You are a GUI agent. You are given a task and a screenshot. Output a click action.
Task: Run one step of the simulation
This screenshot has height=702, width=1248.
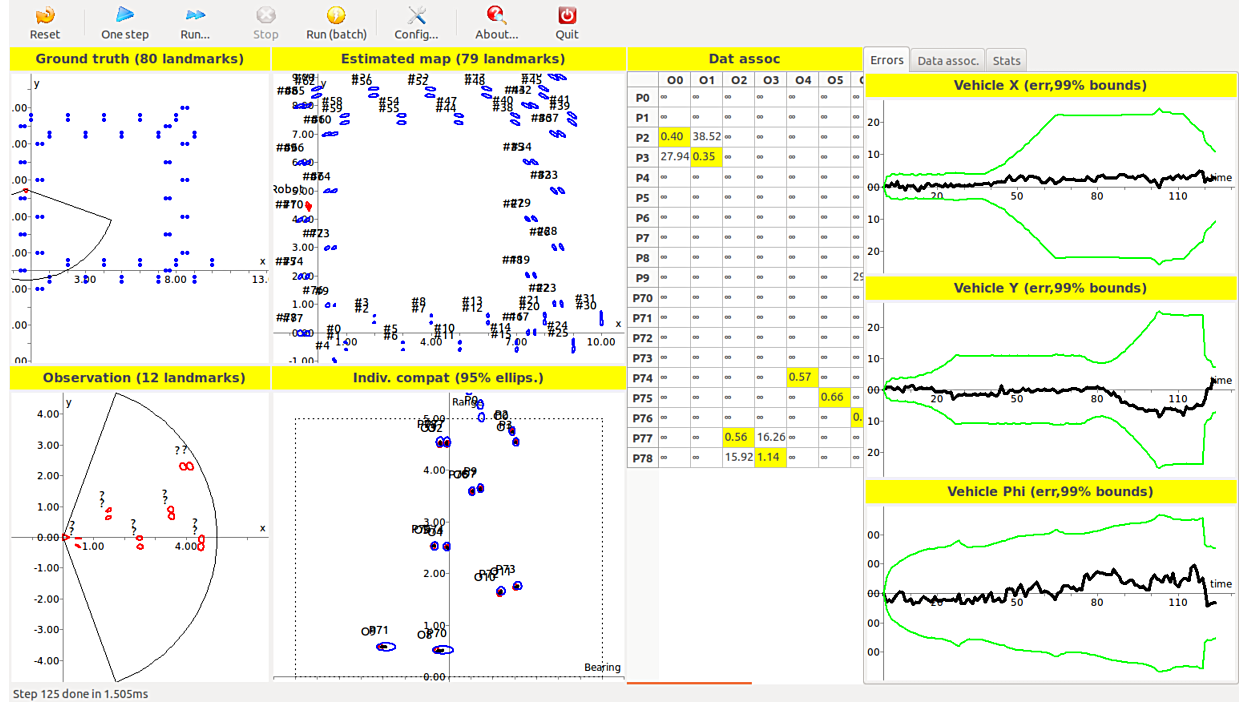(x=125, y=22)
